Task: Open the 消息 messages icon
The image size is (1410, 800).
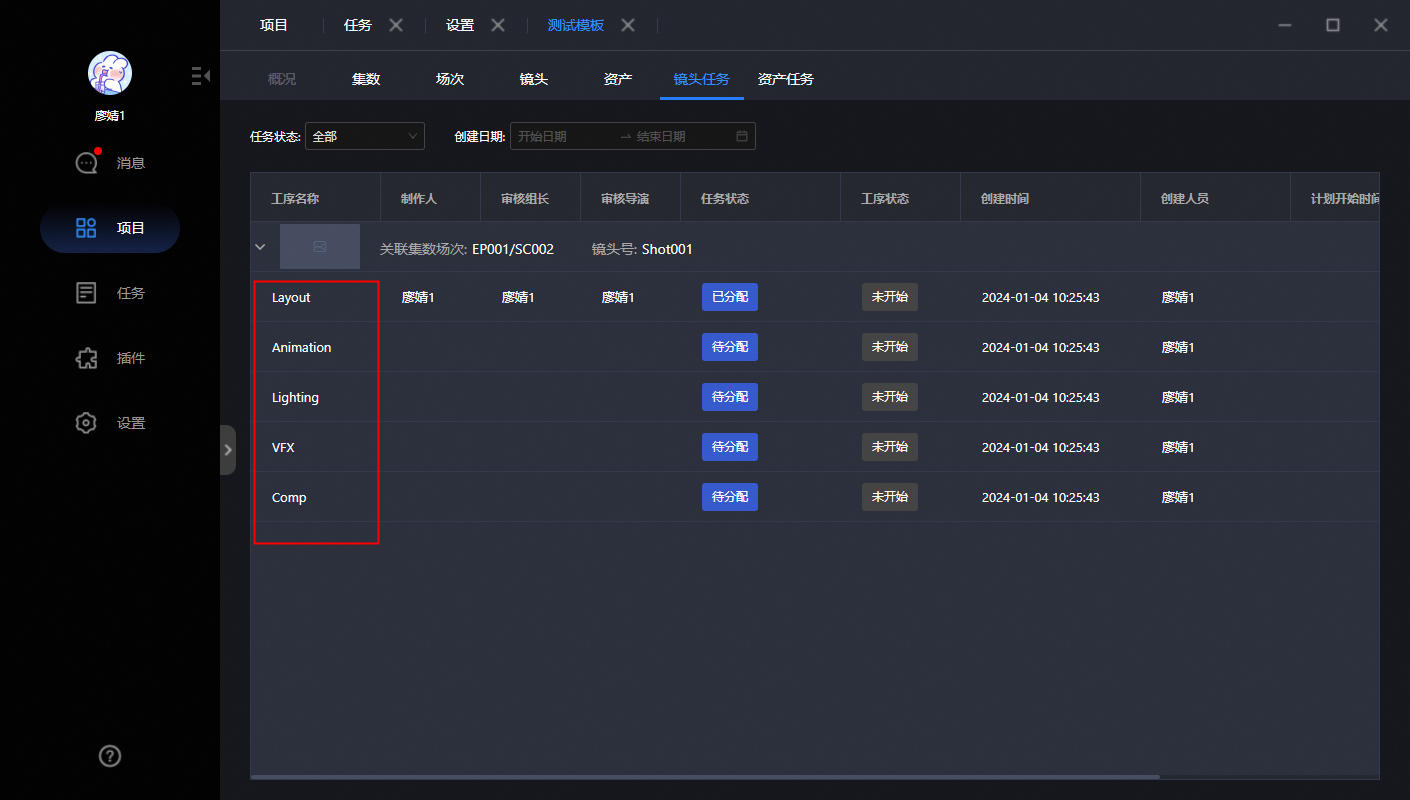Action: point(87,163)
